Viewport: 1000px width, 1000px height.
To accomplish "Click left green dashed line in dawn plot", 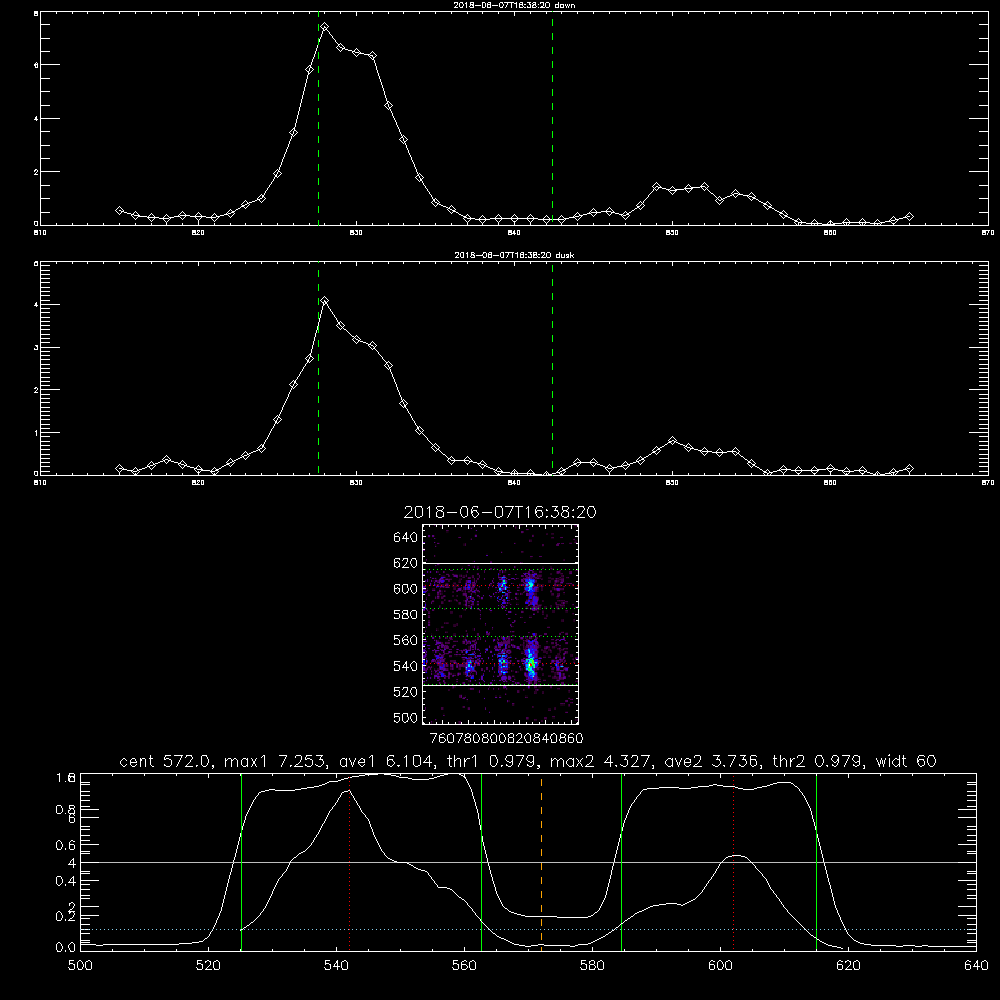I will [318, 119].
